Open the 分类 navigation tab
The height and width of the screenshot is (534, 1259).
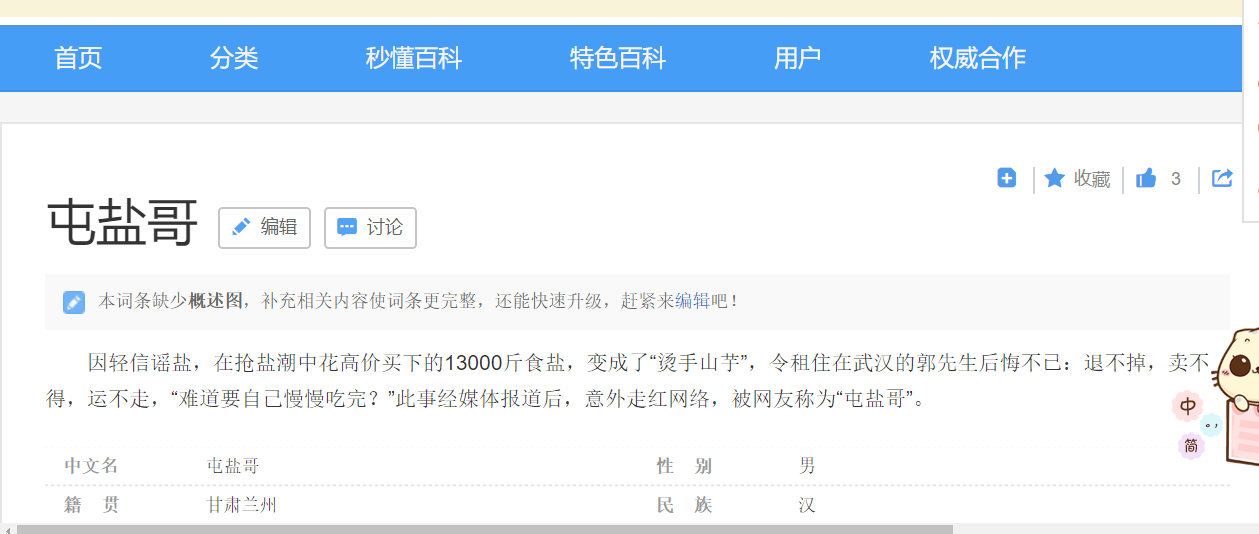234,58
